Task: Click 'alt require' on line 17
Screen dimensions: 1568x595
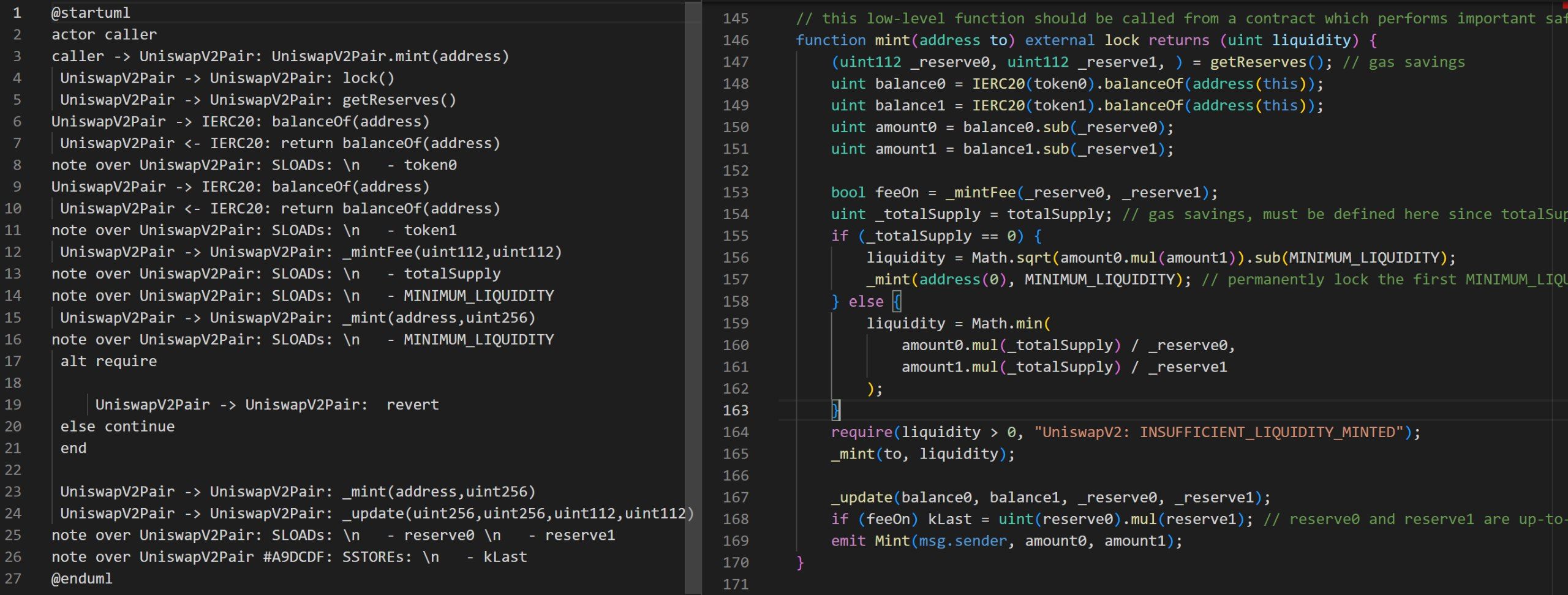Action: click(x=108, y=361)
